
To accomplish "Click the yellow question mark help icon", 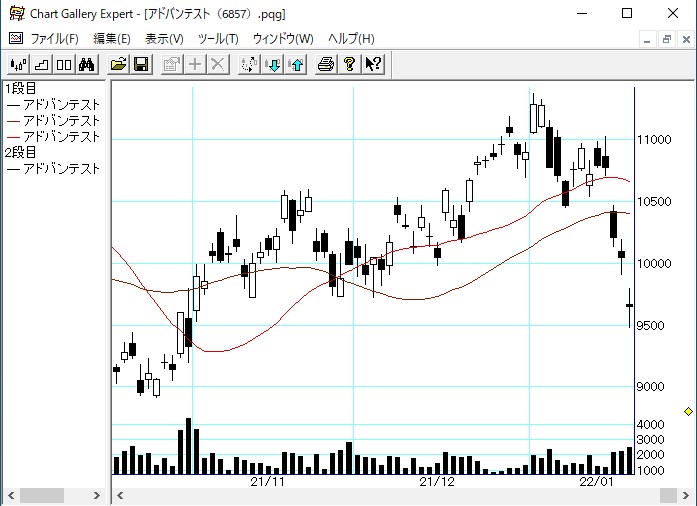I will point(349,65).
